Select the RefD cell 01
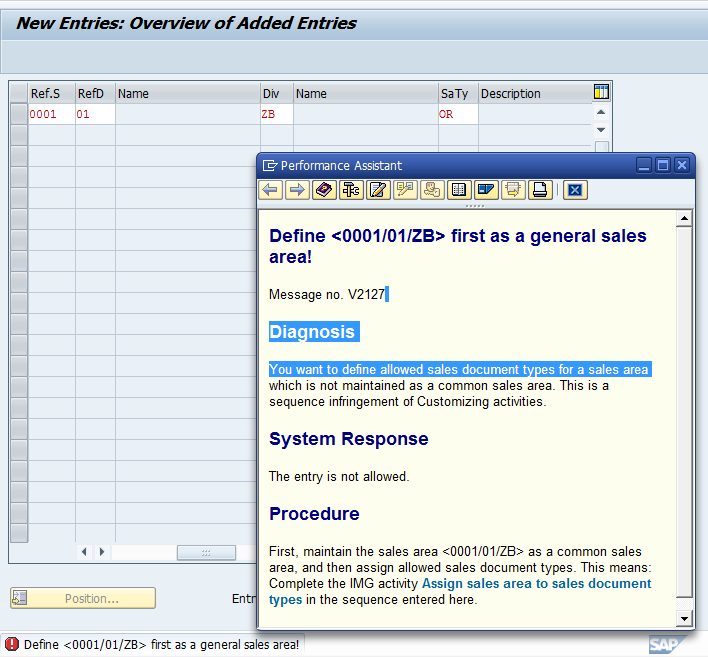 point(95,114)
